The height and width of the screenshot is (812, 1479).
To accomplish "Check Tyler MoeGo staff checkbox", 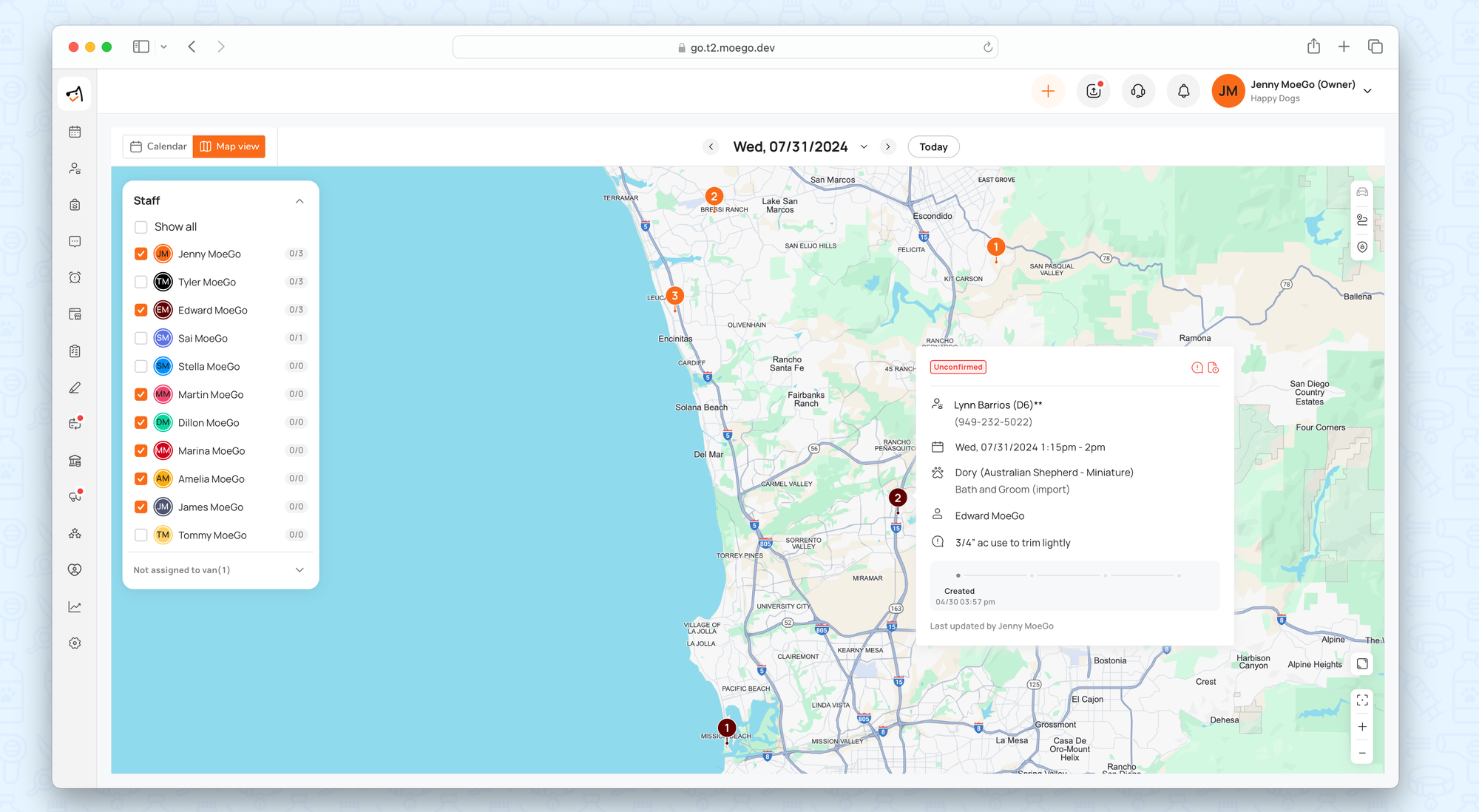I will click(141, 282).
